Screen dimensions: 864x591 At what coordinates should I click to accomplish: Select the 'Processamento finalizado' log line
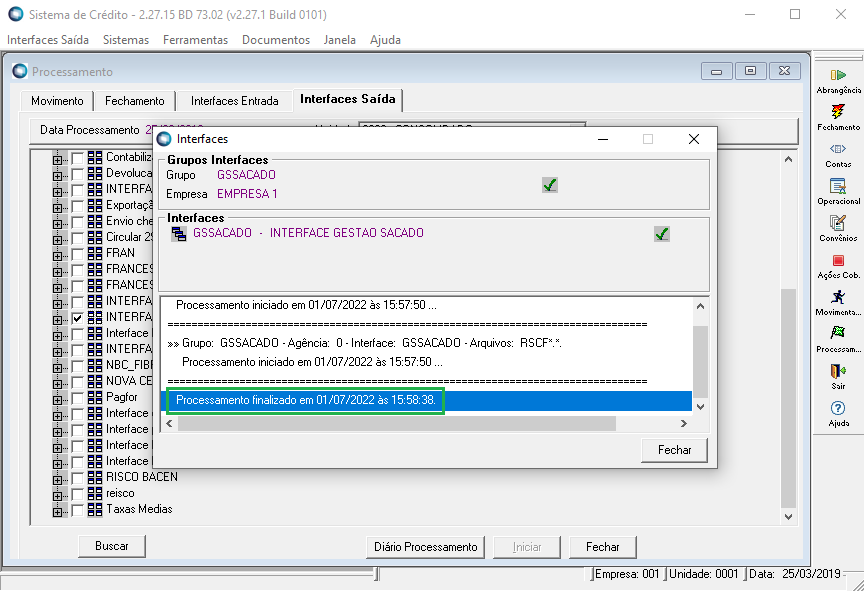(x=426, y=401)
